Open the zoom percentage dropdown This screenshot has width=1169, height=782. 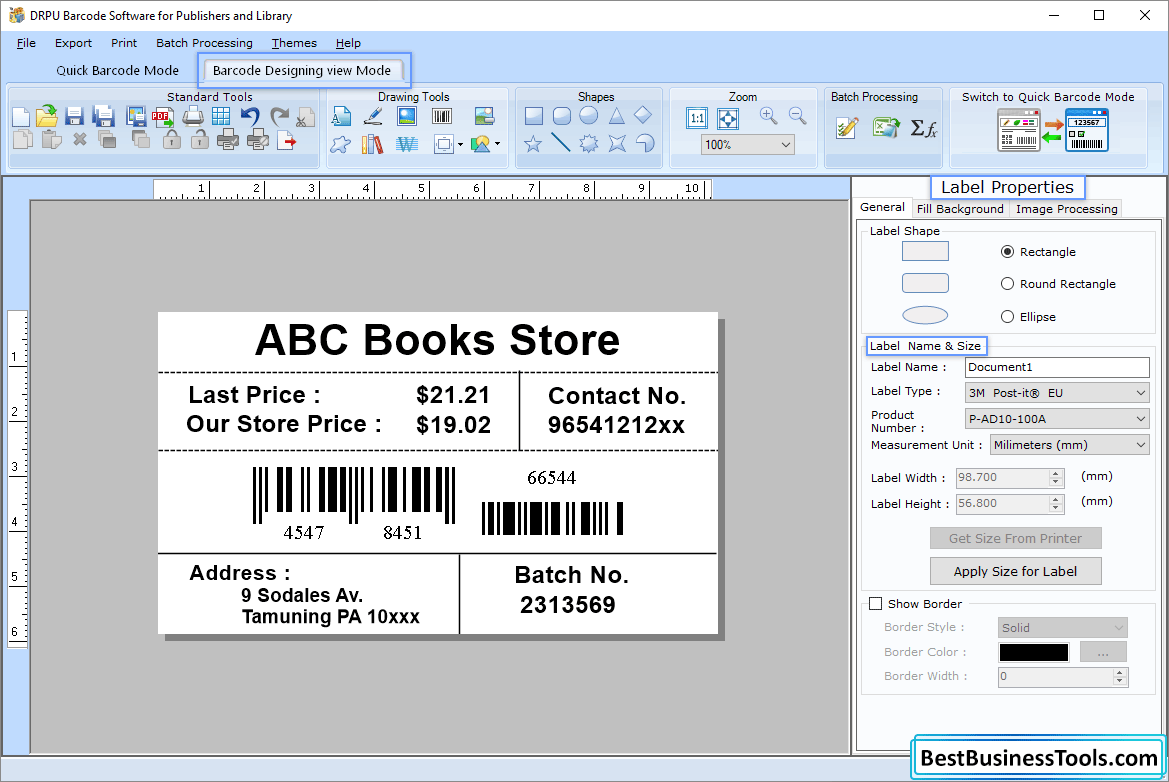click(x=747, y=145)
